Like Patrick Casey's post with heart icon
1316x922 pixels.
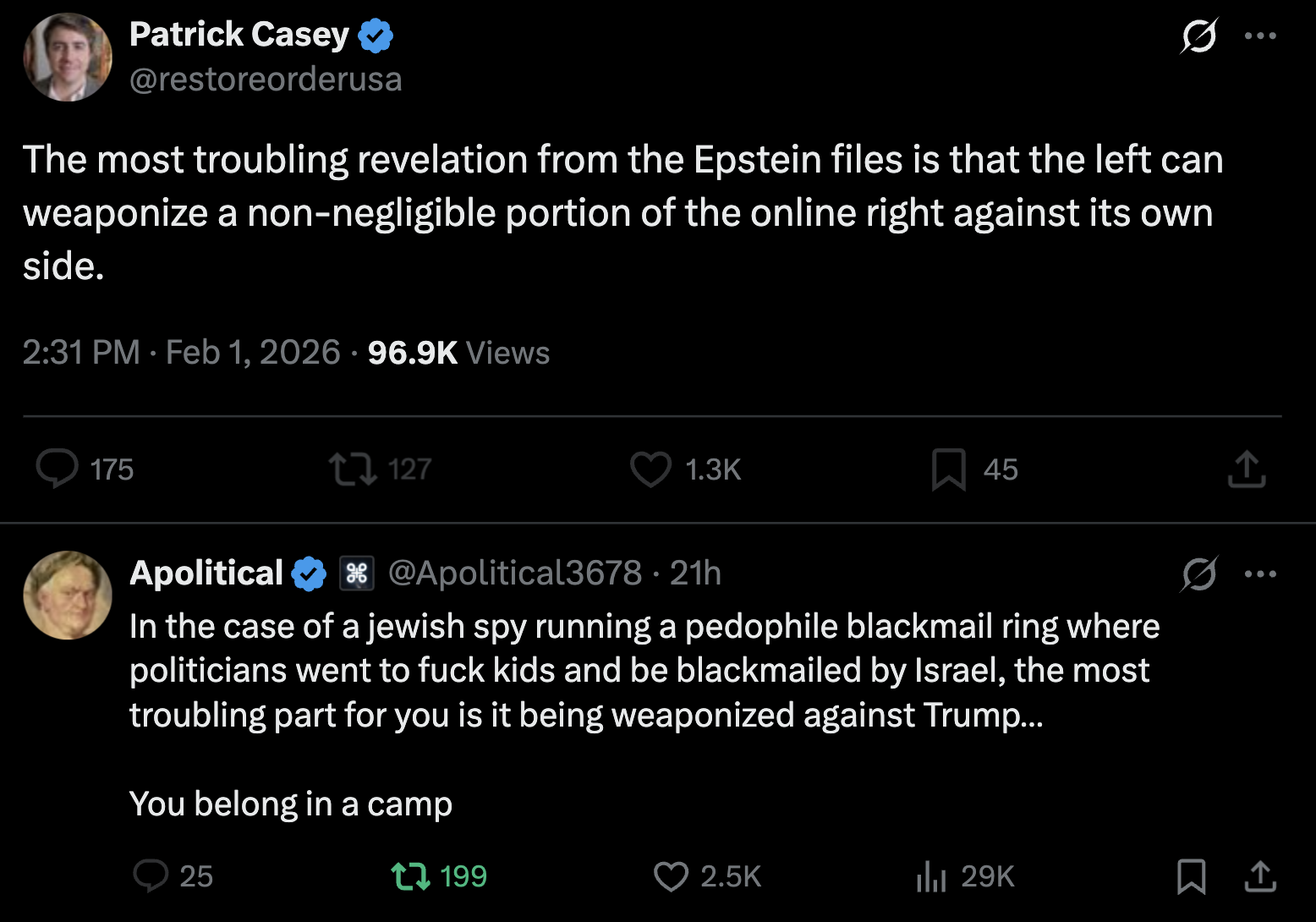point(650,469)
